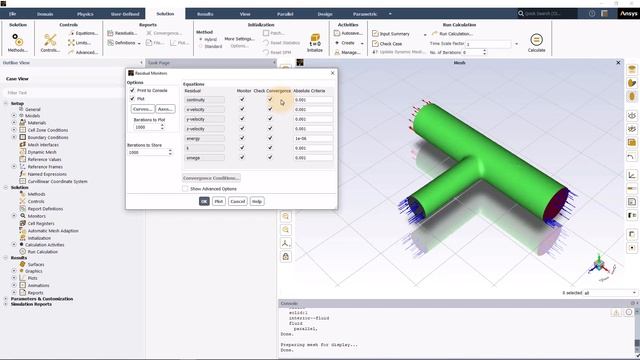
Task: Open the Physics ribbon tab
Action: 85,14
